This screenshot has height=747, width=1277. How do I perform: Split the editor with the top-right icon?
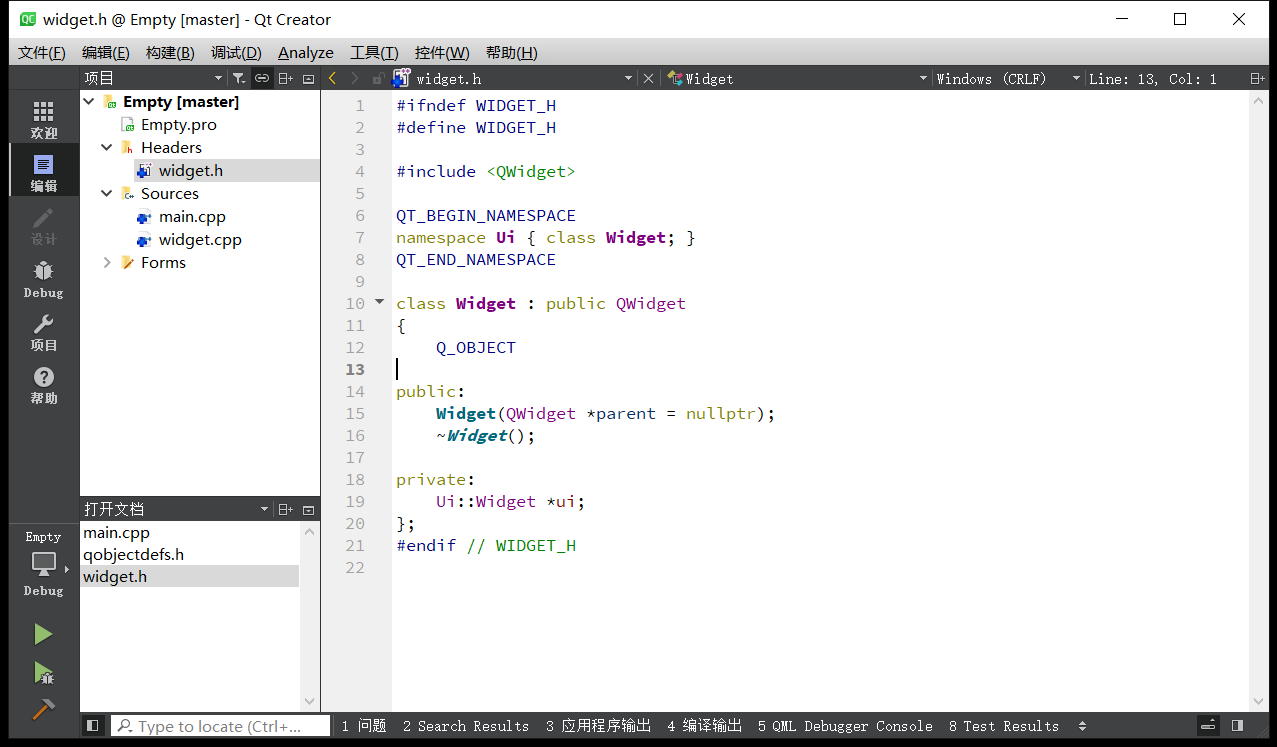click(x=1257, y=78)
